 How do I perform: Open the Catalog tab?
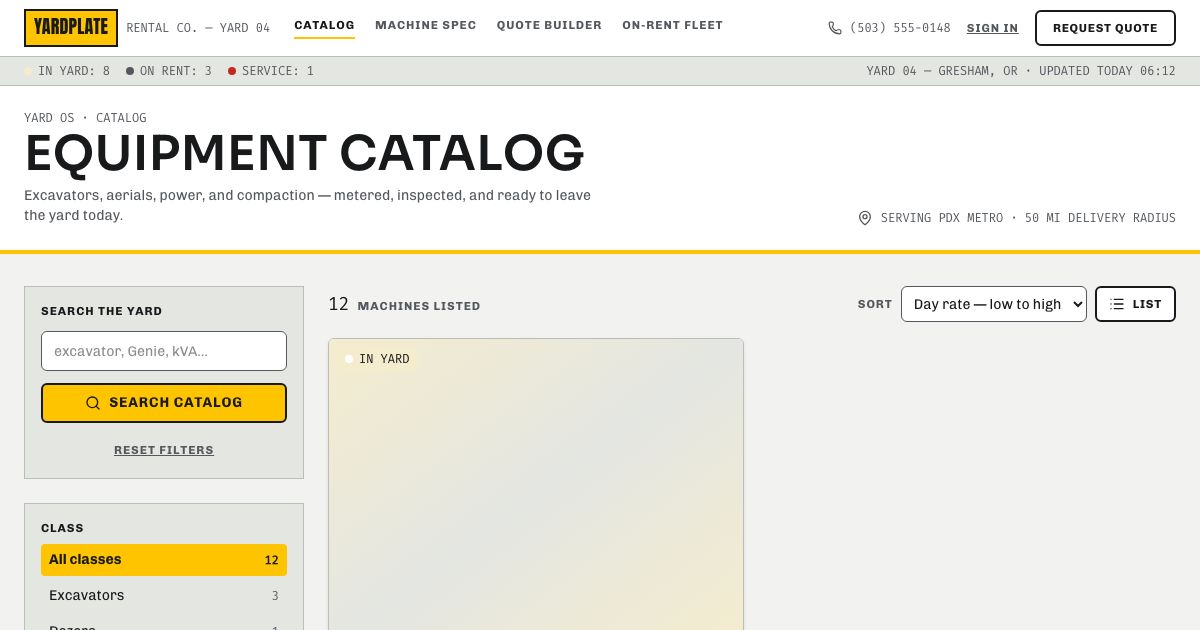324,25
